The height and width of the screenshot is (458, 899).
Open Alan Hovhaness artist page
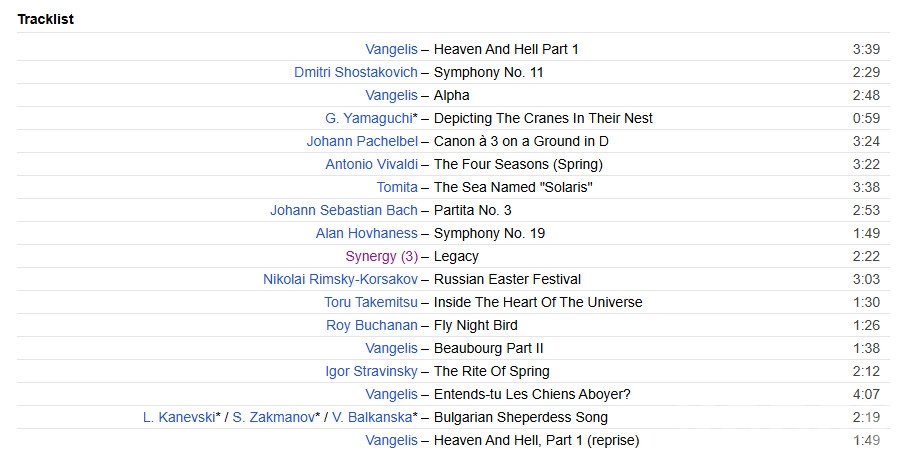tap(366, 233)
